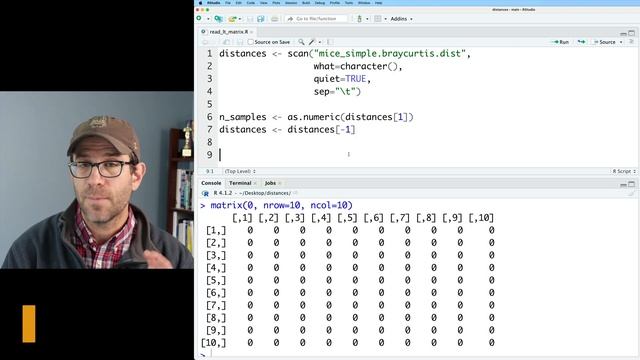Click the version control icon
The width and height of the screenshot is (640, 360).
(360, 19)
